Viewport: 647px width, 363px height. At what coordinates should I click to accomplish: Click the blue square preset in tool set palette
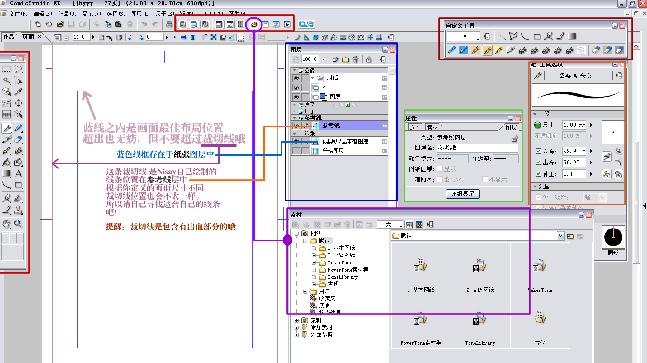coord(463,50)
